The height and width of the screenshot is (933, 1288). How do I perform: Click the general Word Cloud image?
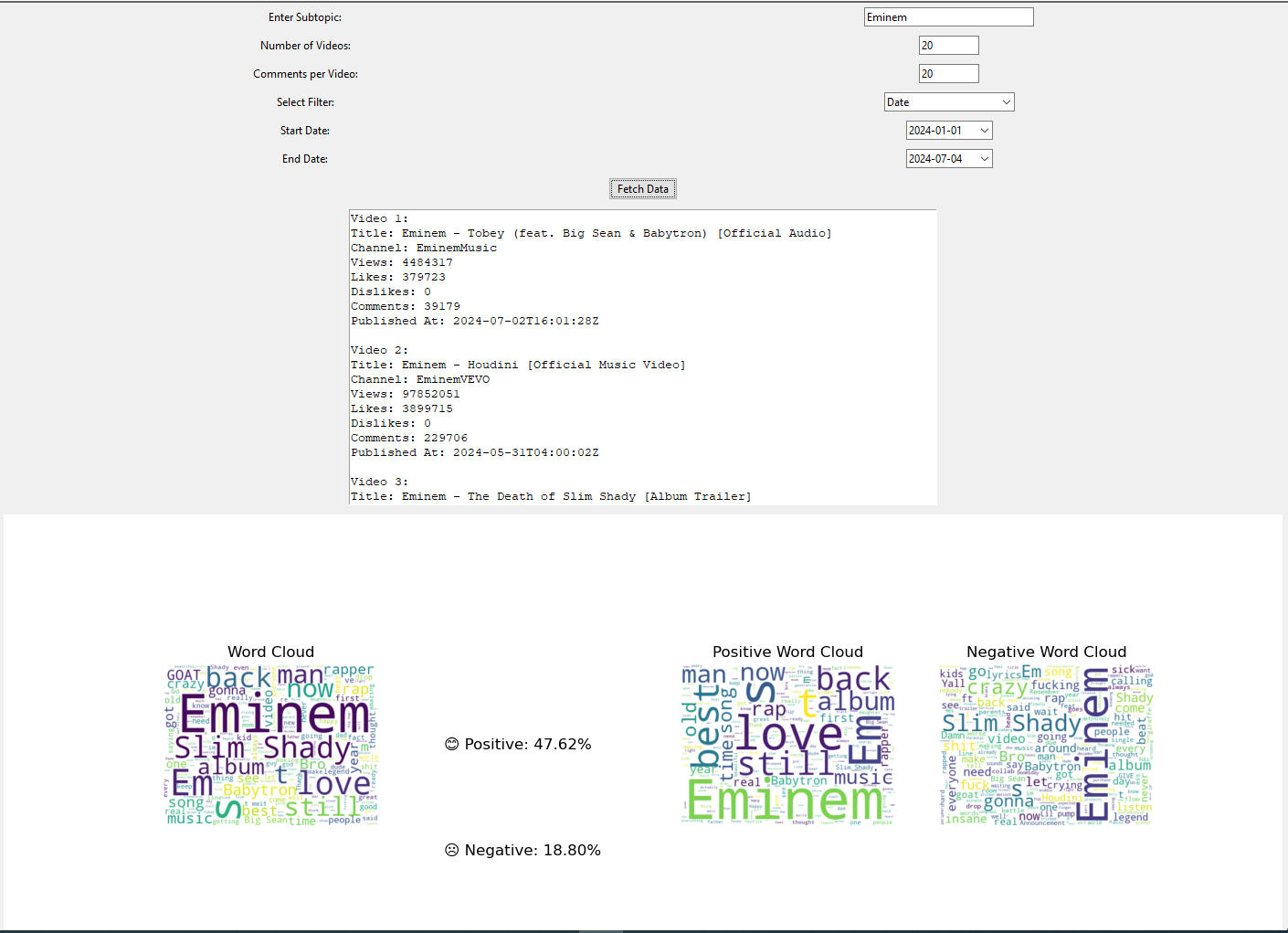270,745
